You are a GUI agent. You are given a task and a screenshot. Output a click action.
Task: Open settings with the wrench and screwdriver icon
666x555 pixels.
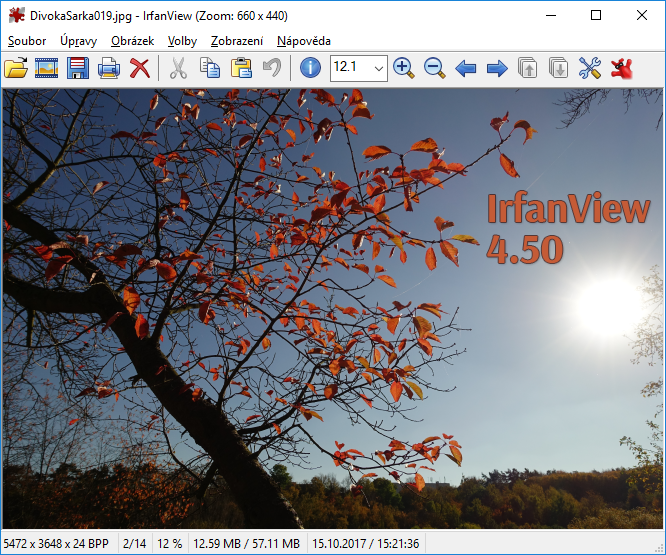(x=590, y=68)
